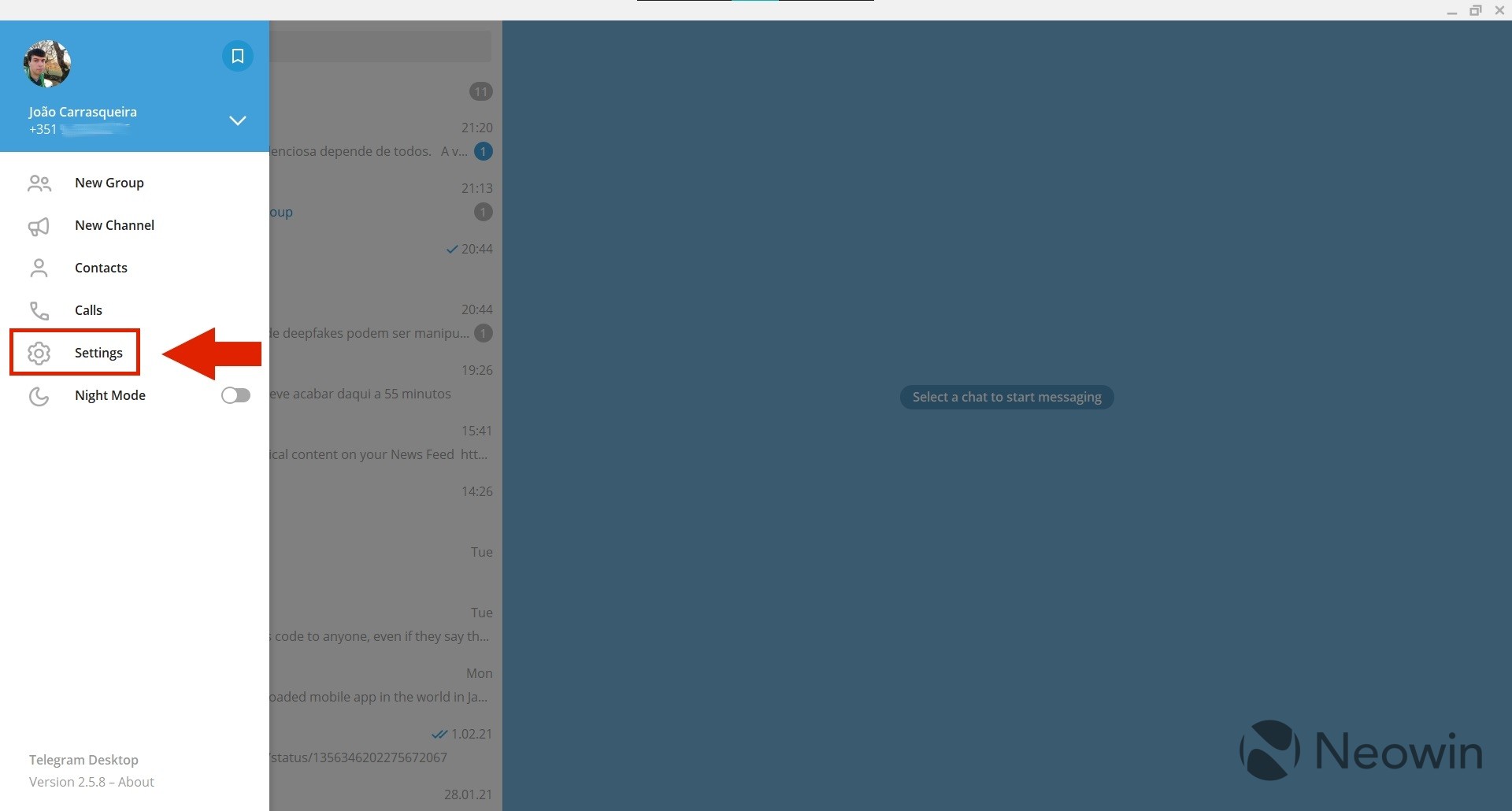The height and width of the screenshot is (811, 1512).
Task: Click the user profile avatar photo
Action: tap(47, 64)
